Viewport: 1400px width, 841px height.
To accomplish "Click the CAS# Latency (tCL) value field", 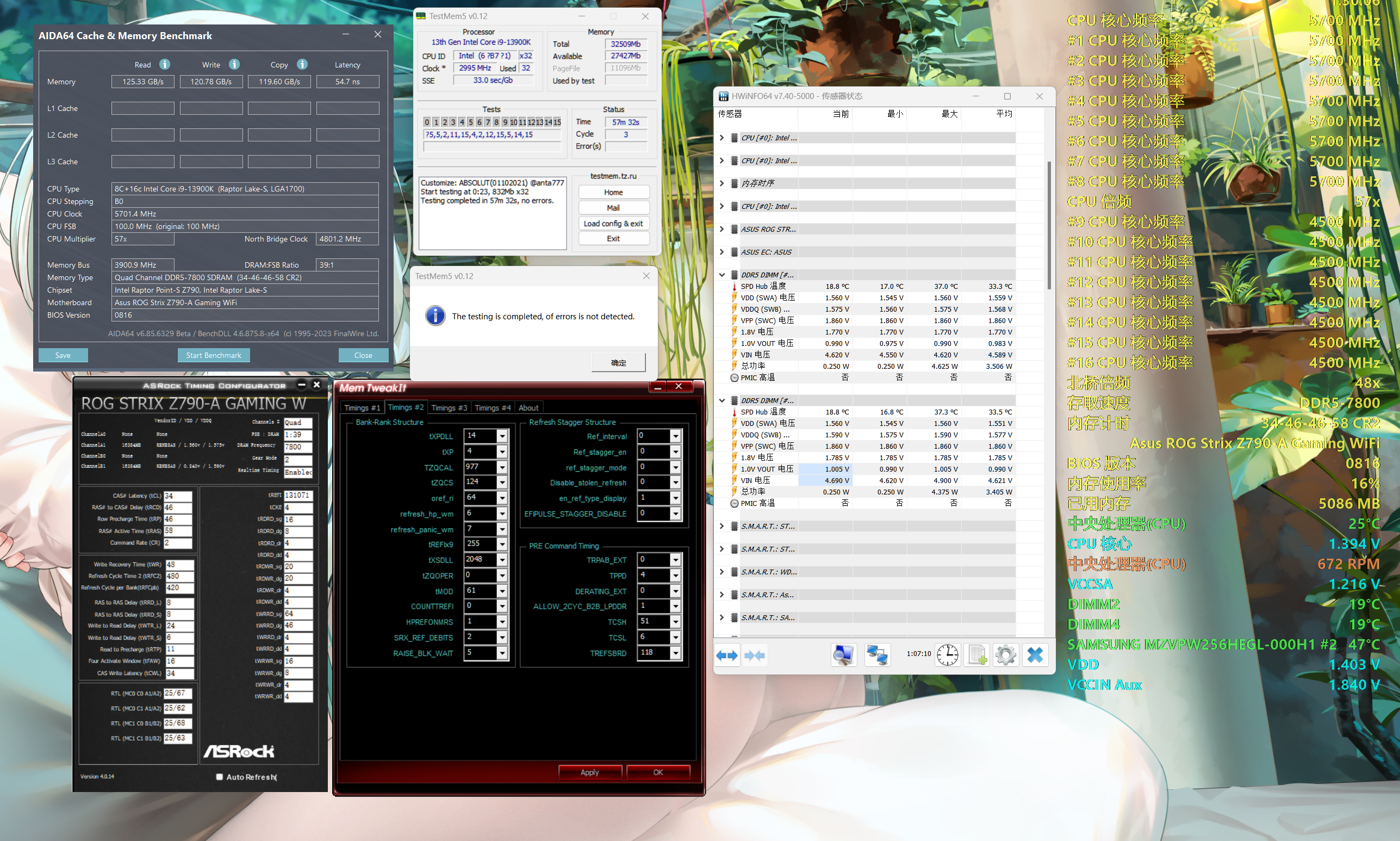I will click(x=178, y=496).
